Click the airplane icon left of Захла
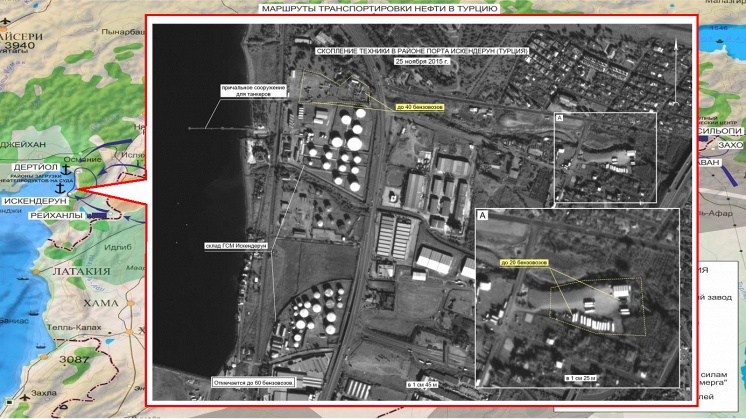746x419 pixels. pyautogui.click(x=23, y=397)
